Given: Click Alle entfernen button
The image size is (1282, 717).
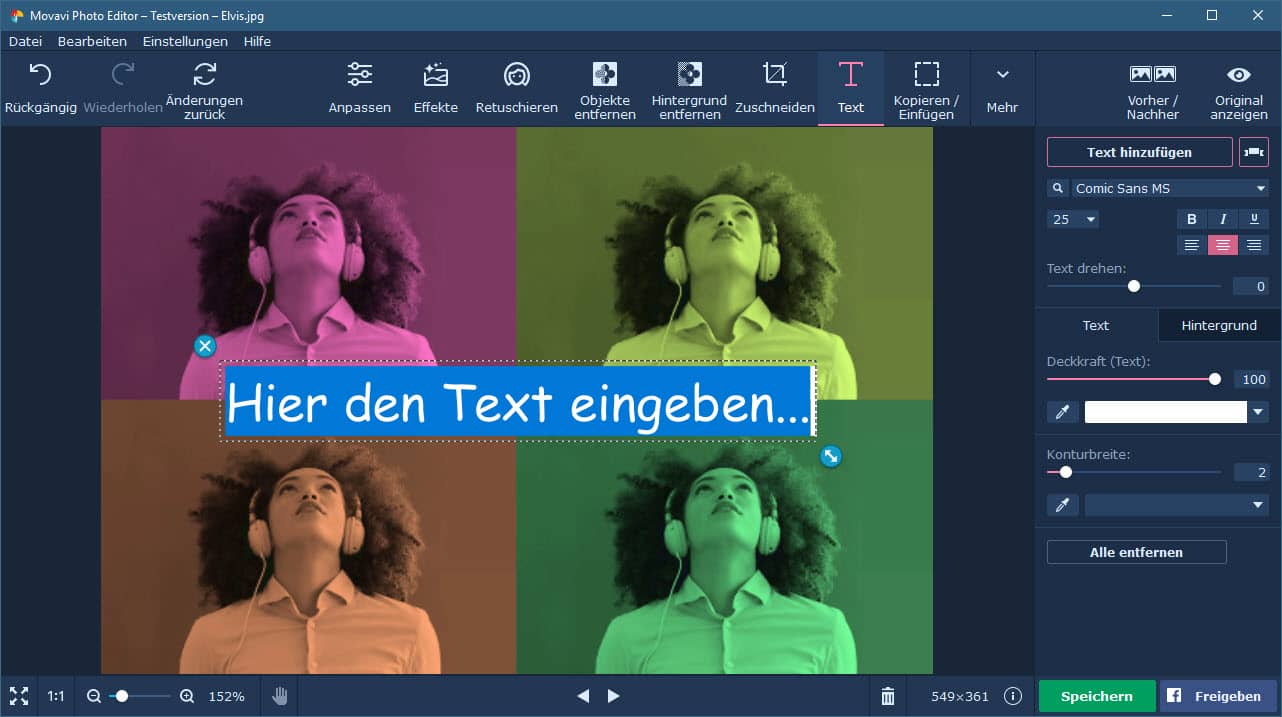Looking at the screenshot, I should tap(1137, 552).
